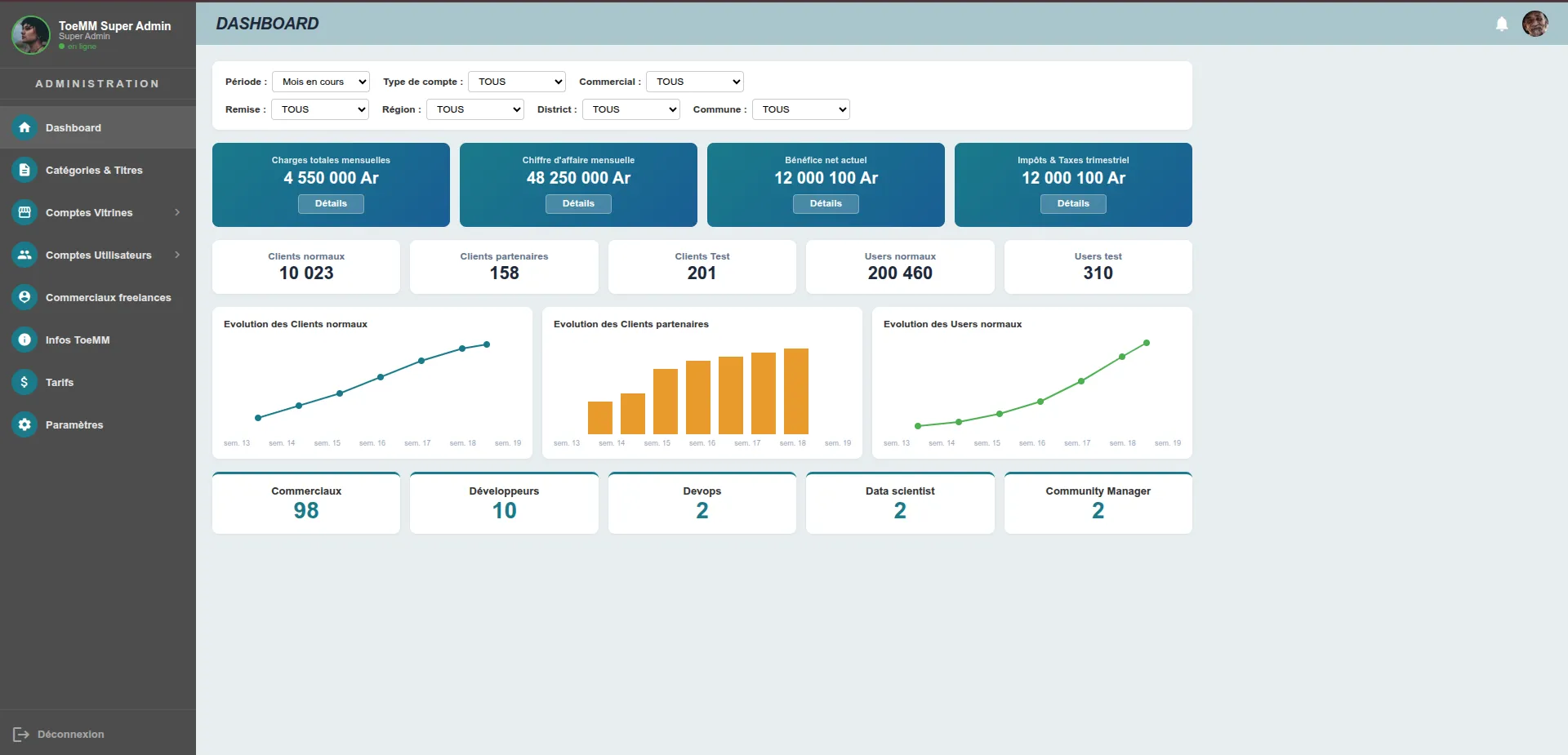
Task: Open the Région filter dropdown
Action: coord(475,109)
